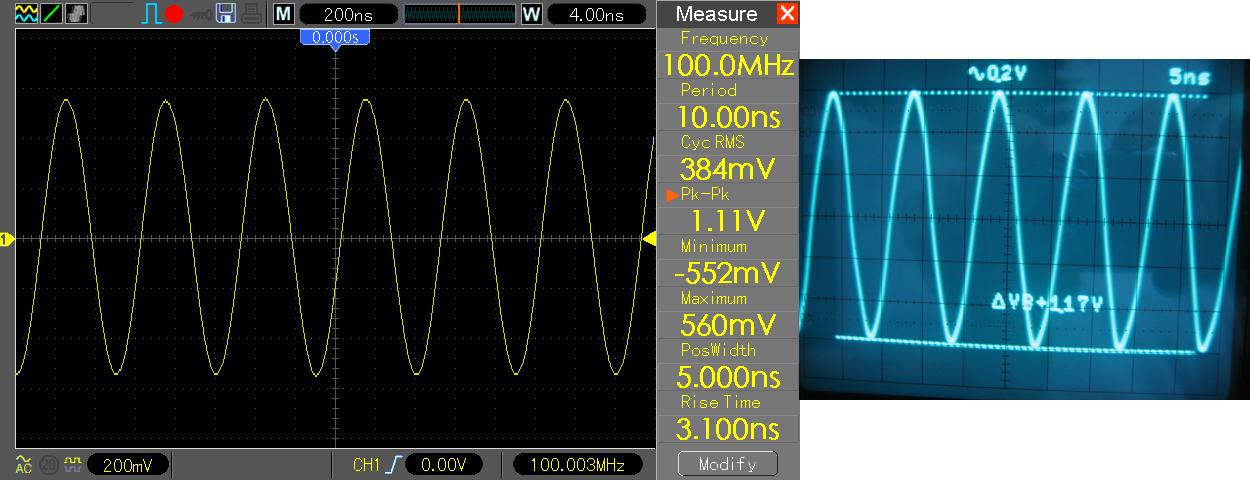Click the 560mV maximum value
The image size is (1250, 480).
pyautogui.click(x=728, y=325)
